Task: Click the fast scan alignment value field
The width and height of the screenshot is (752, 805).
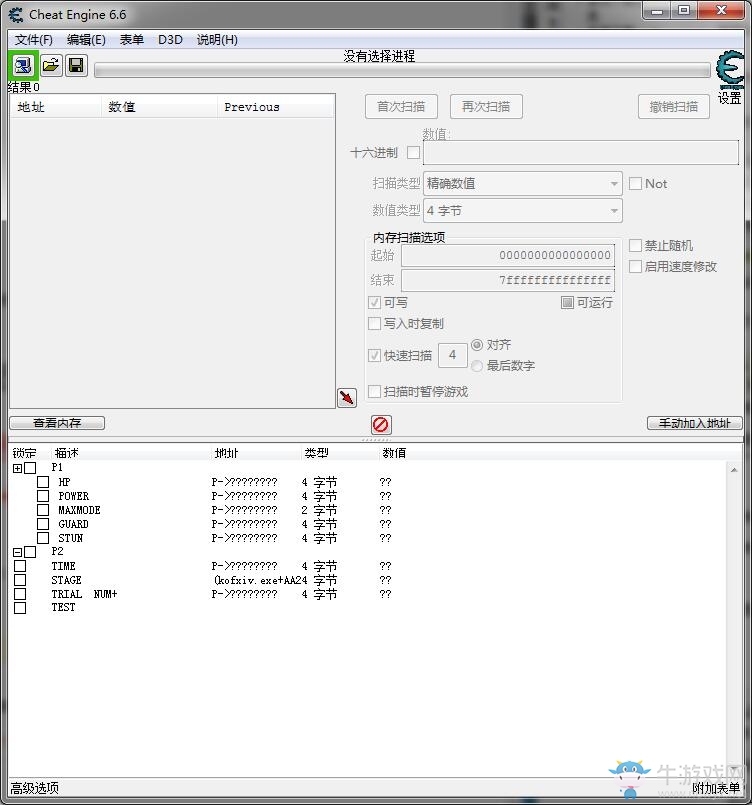Action: [x=453, y=355]
